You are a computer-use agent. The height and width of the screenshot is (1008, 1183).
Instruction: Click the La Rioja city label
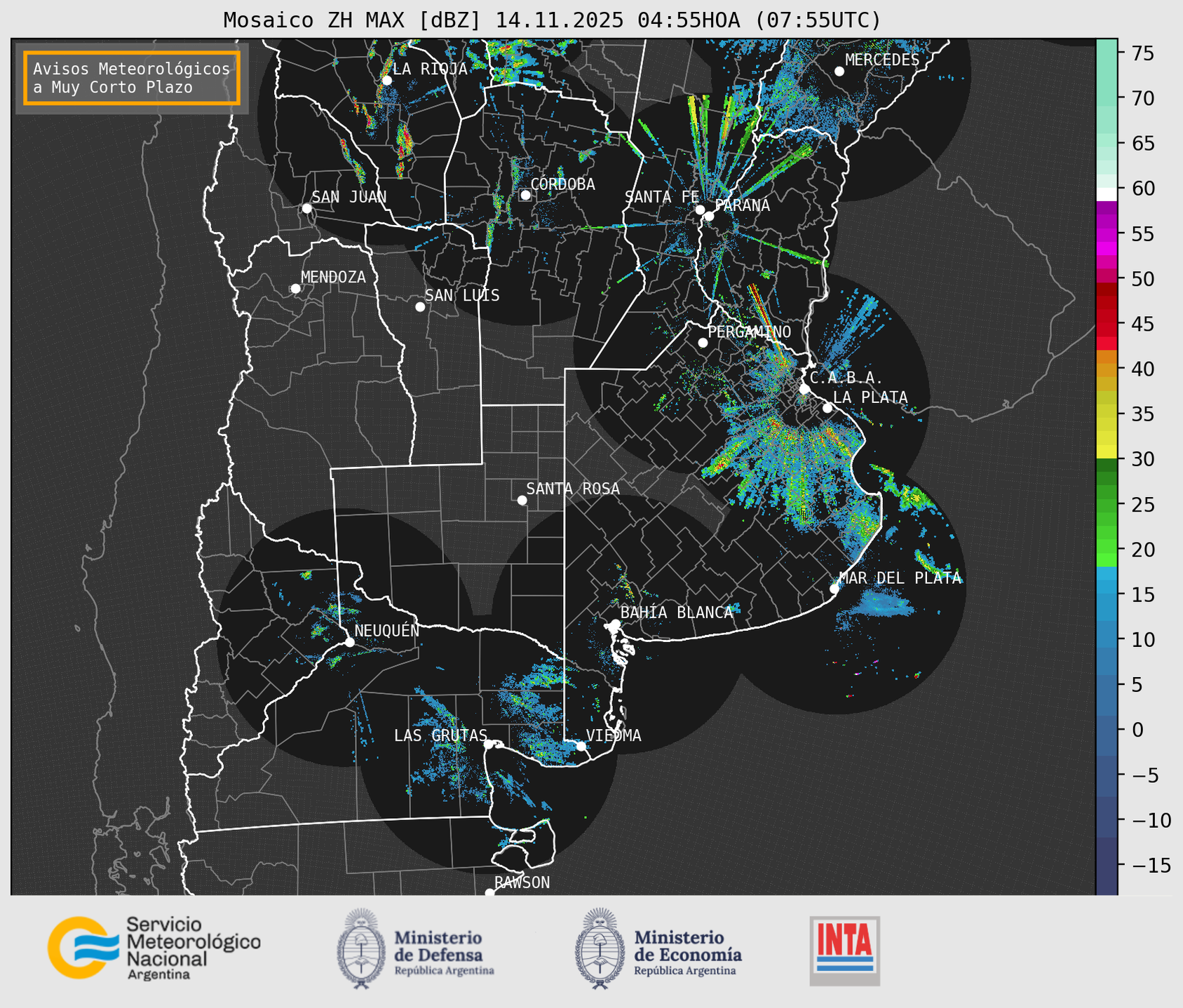429,69
